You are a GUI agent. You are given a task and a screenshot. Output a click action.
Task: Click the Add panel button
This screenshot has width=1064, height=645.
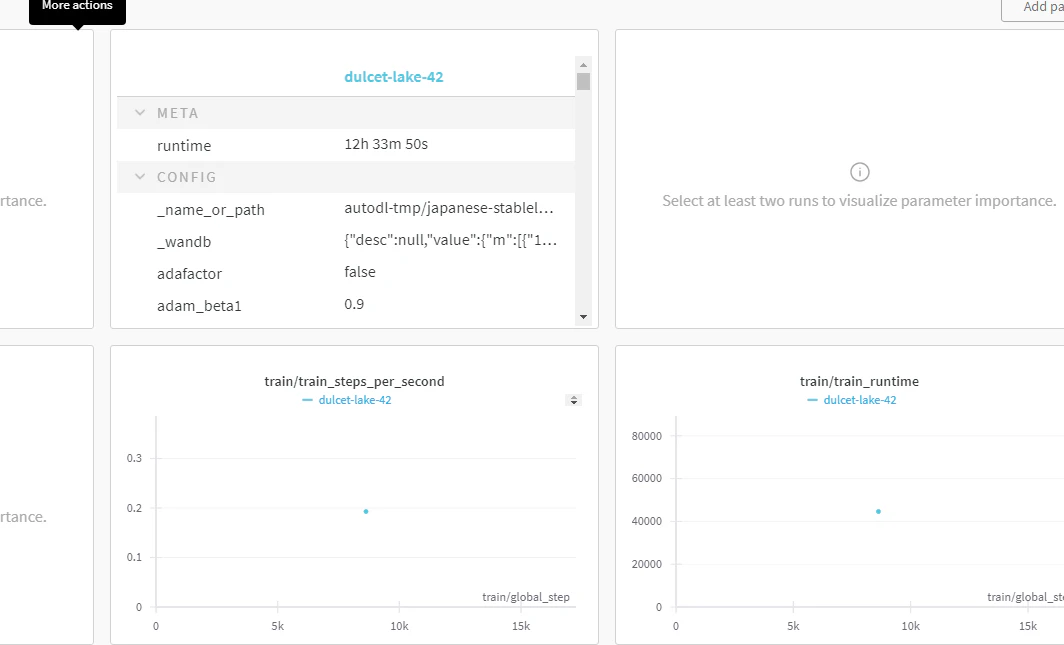1033,8
